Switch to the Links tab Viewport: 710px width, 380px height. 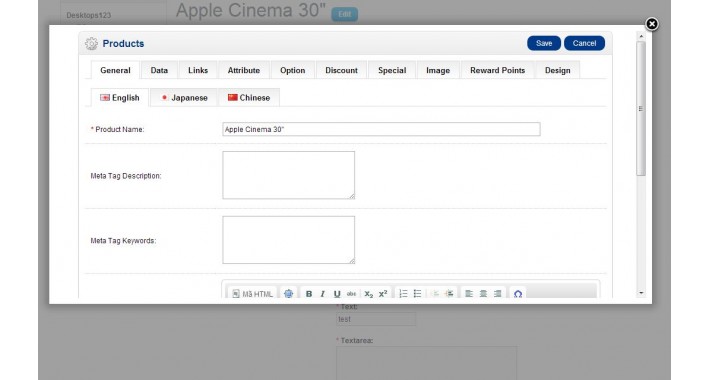(x=198, y=70)
